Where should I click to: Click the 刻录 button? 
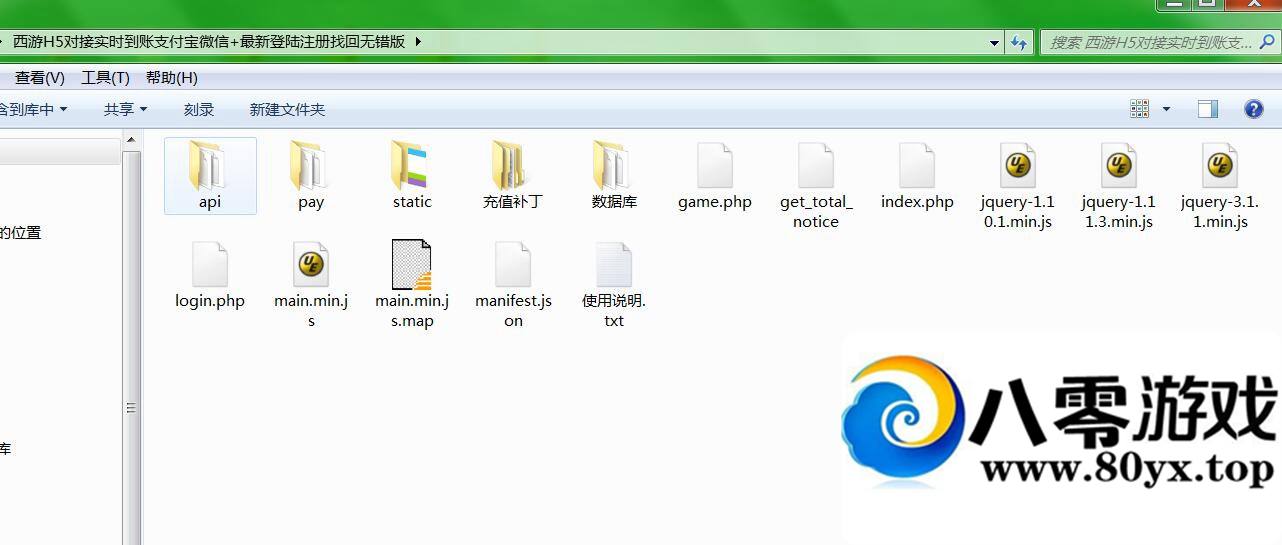pos(199,109)
